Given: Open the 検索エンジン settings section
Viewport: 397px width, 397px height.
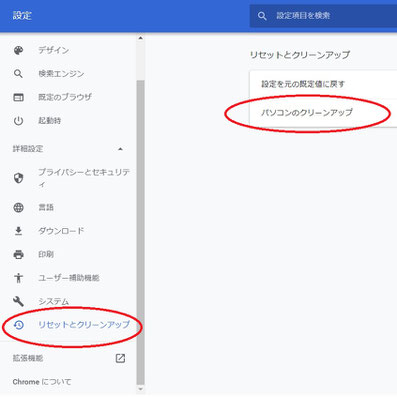Looking at the screenshot, I should point(61,74).
